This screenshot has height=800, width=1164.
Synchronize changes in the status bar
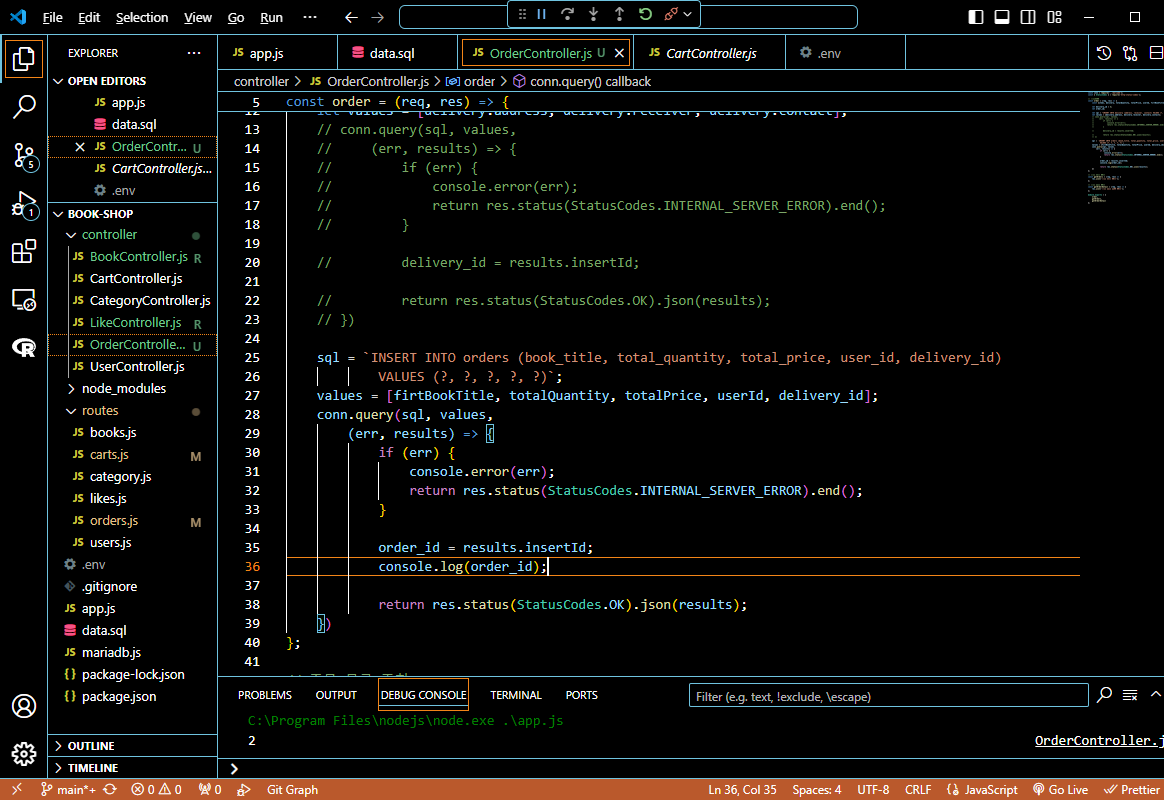tap(110, 790)
